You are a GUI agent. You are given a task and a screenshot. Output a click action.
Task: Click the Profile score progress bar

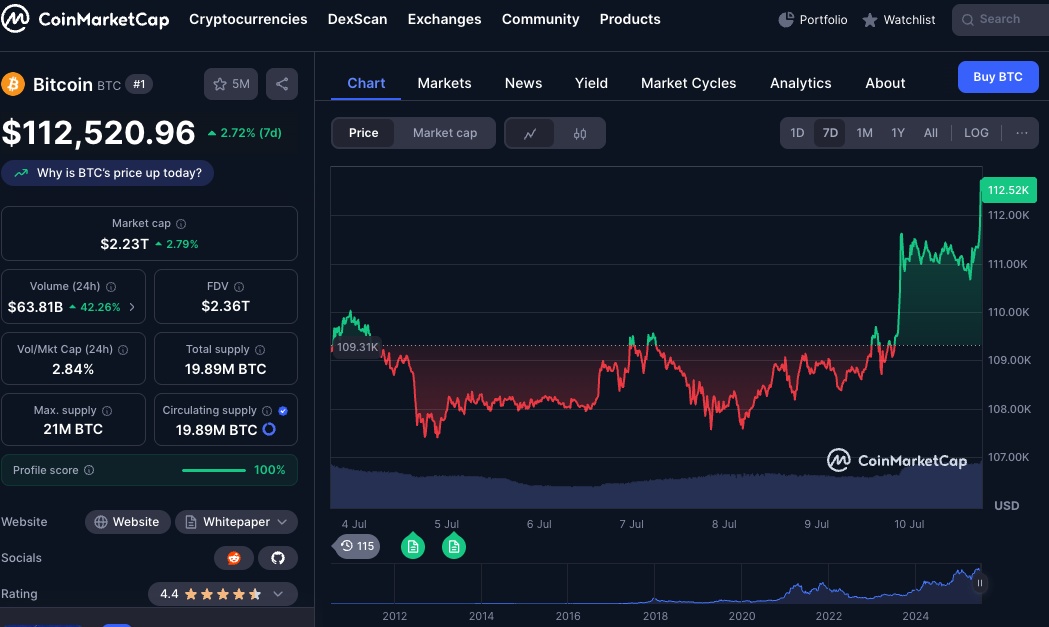[214, 470]
